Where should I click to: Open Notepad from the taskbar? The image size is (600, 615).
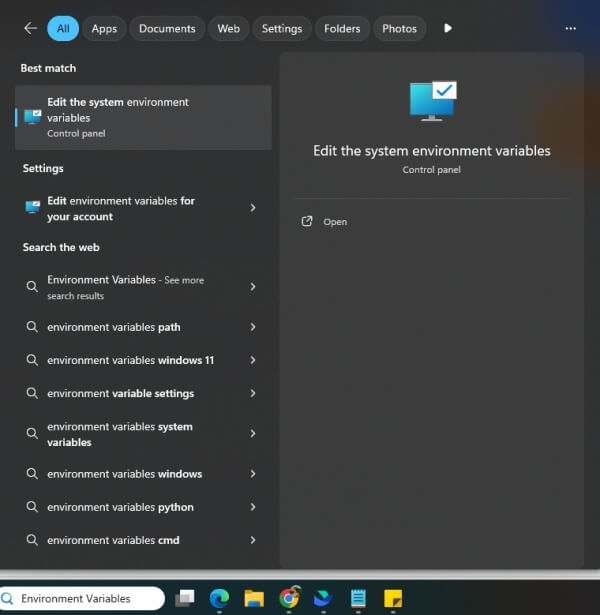[358, 599]
